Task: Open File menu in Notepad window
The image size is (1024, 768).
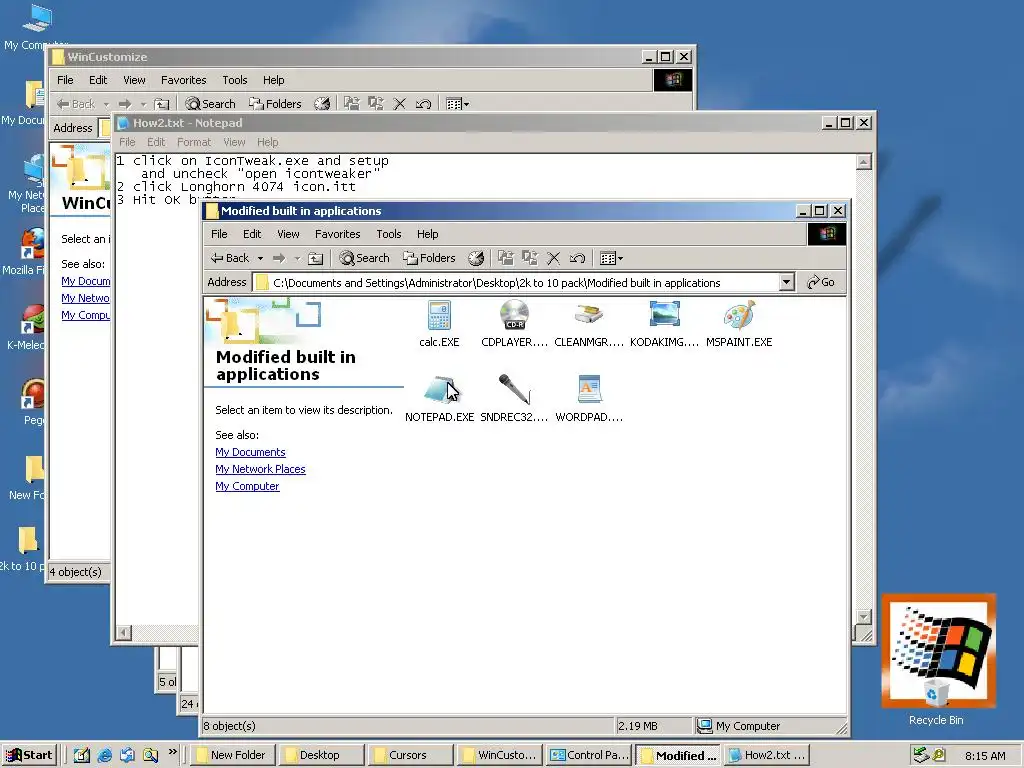Action: tap(127, 142)
